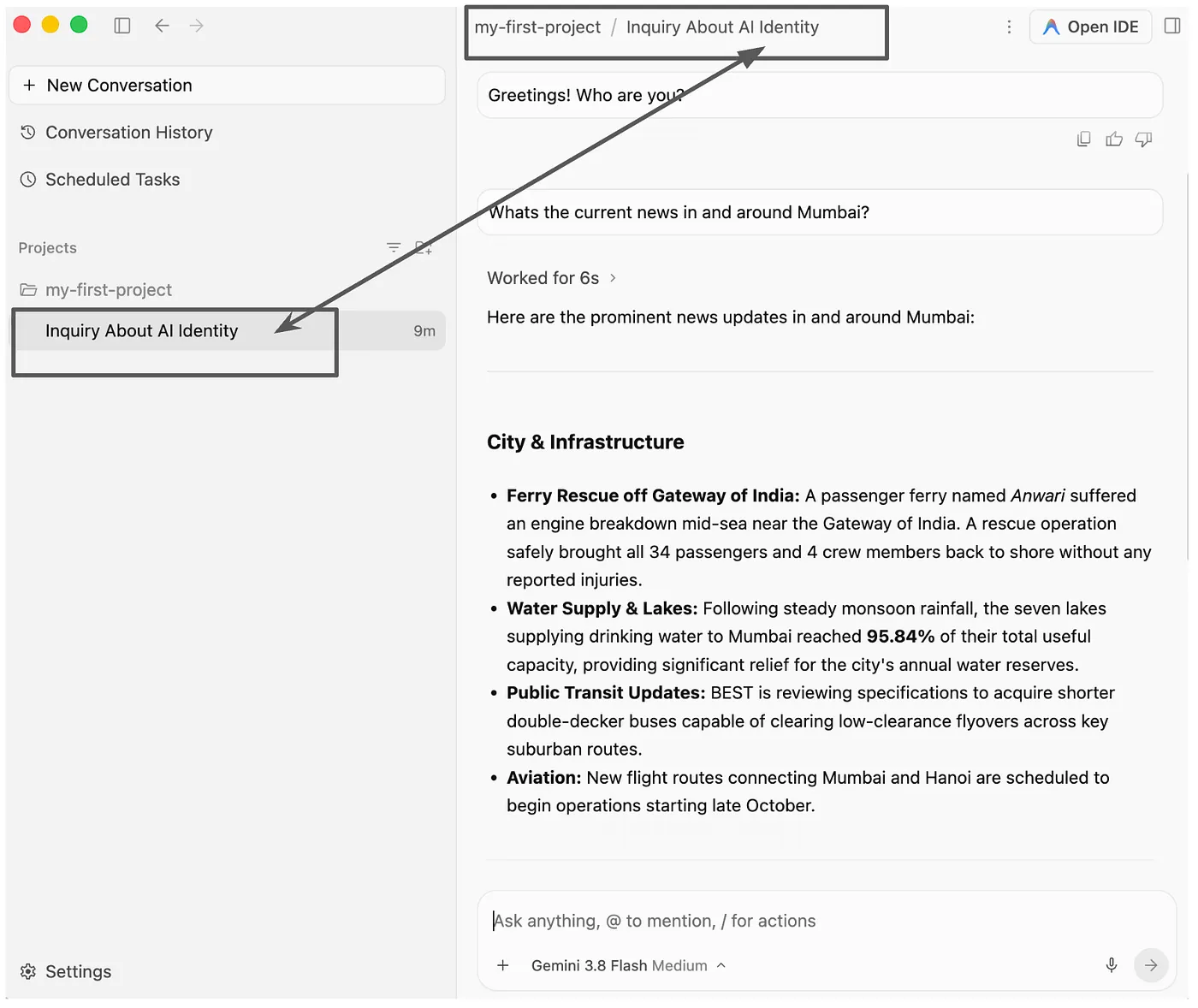
Task: Click the italic ferry name Anwari
Action: pos(1038,496)
